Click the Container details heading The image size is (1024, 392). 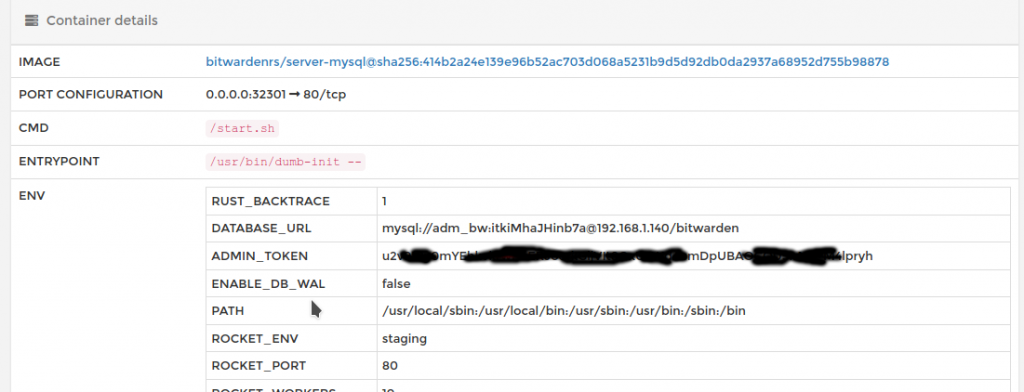tap(102, 21)
